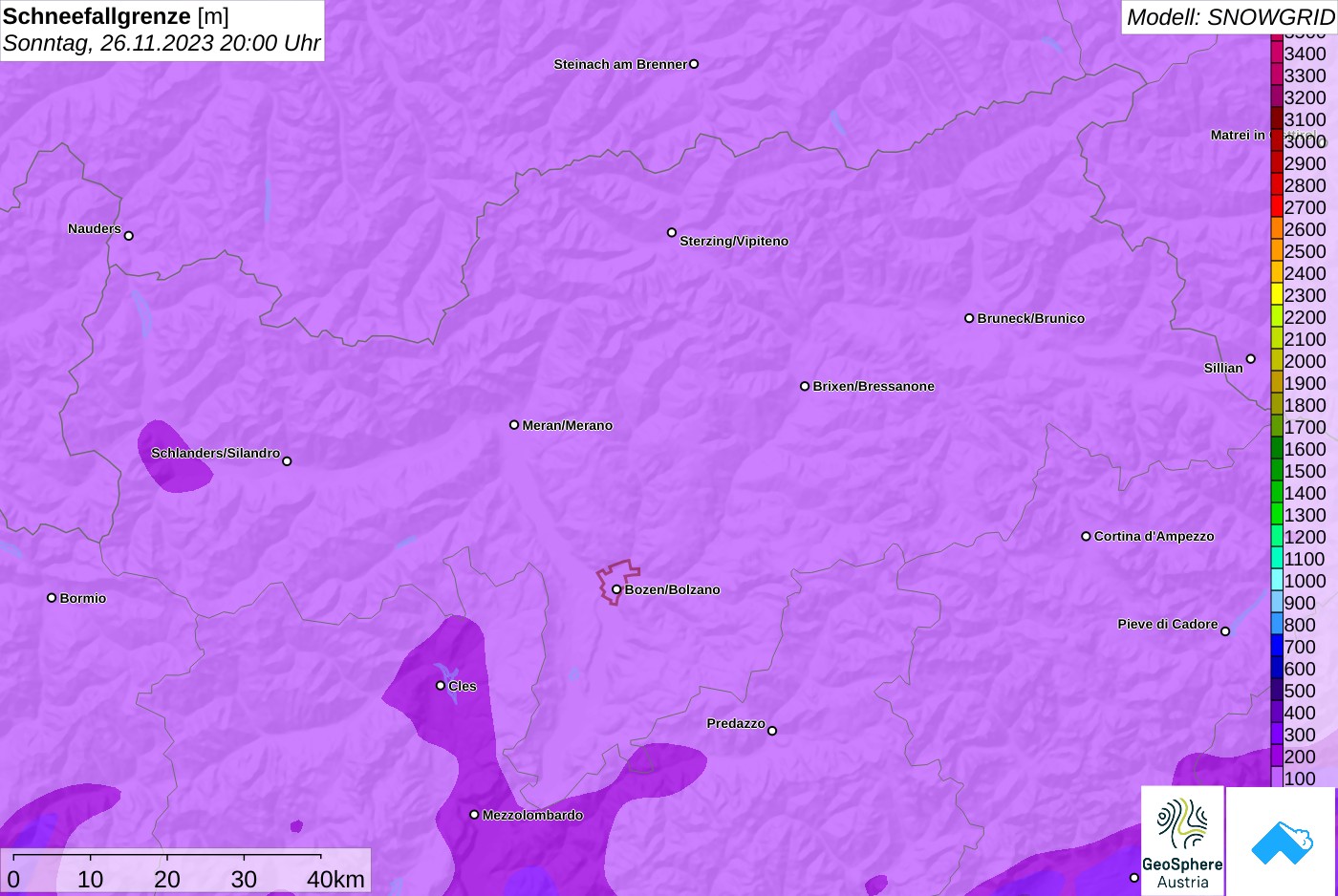Click the date Sonntag, 26.11.2023 20:00 Uhr

click(162, 43)
